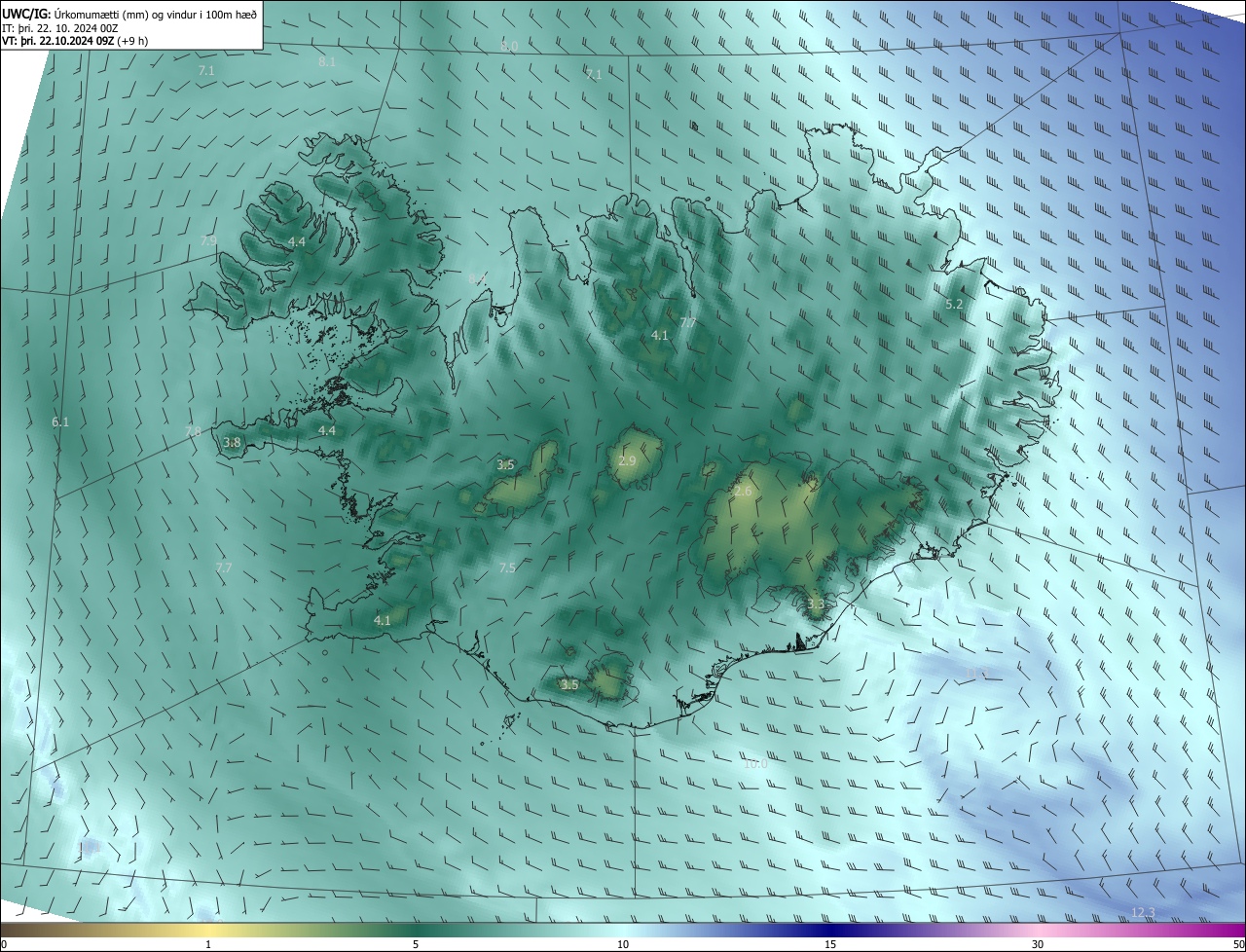1246x952 pixels.
Task: Click the 7.9 value label
Action: [208, 240]
